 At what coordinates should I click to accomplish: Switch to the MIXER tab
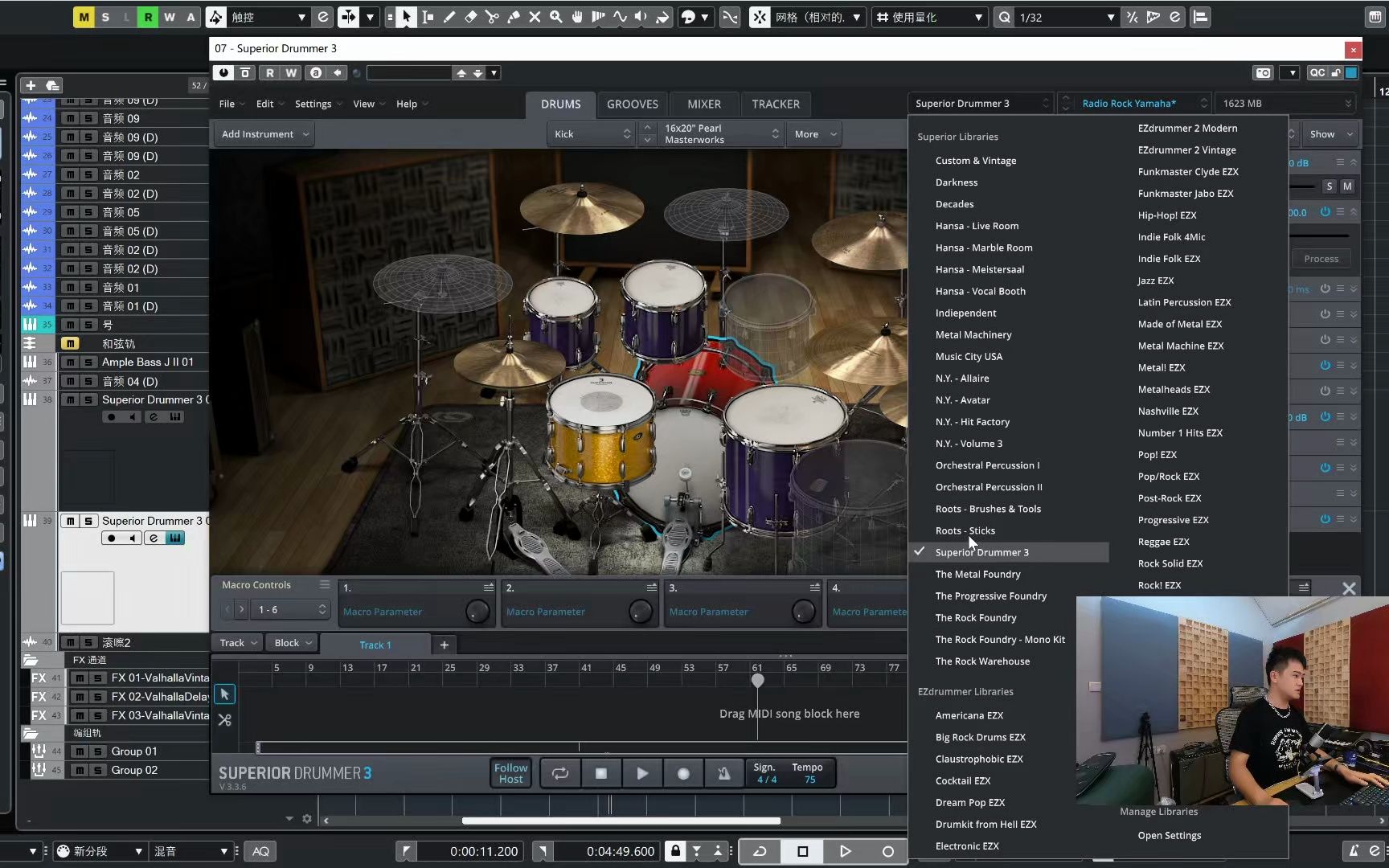(704, 104)
